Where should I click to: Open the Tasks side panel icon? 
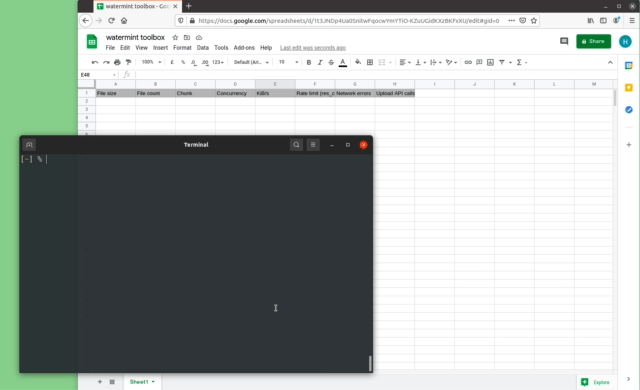(629, 110)
